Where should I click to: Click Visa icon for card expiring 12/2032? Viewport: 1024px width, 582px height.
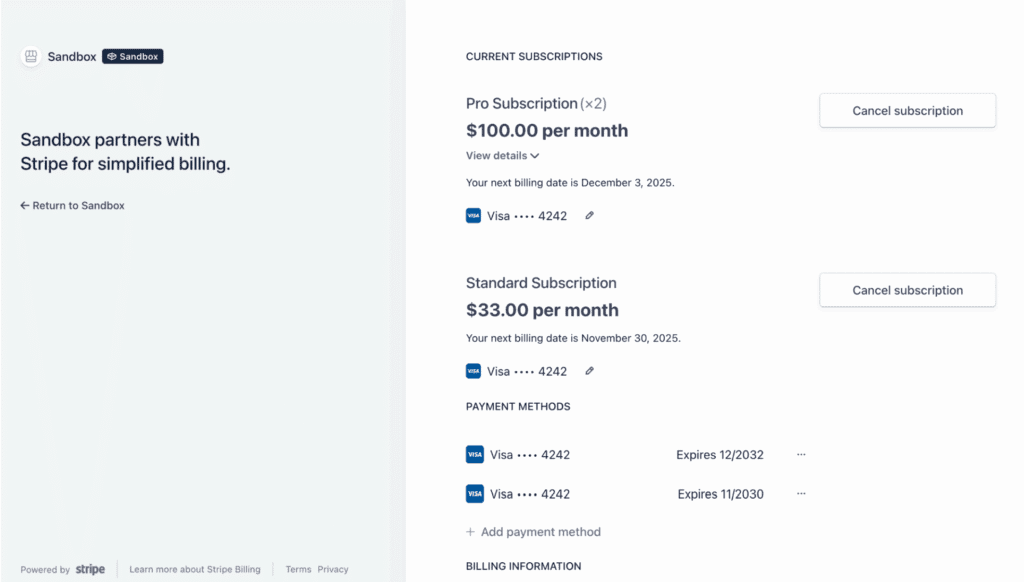pyautogui.click(x=475, y=454)
